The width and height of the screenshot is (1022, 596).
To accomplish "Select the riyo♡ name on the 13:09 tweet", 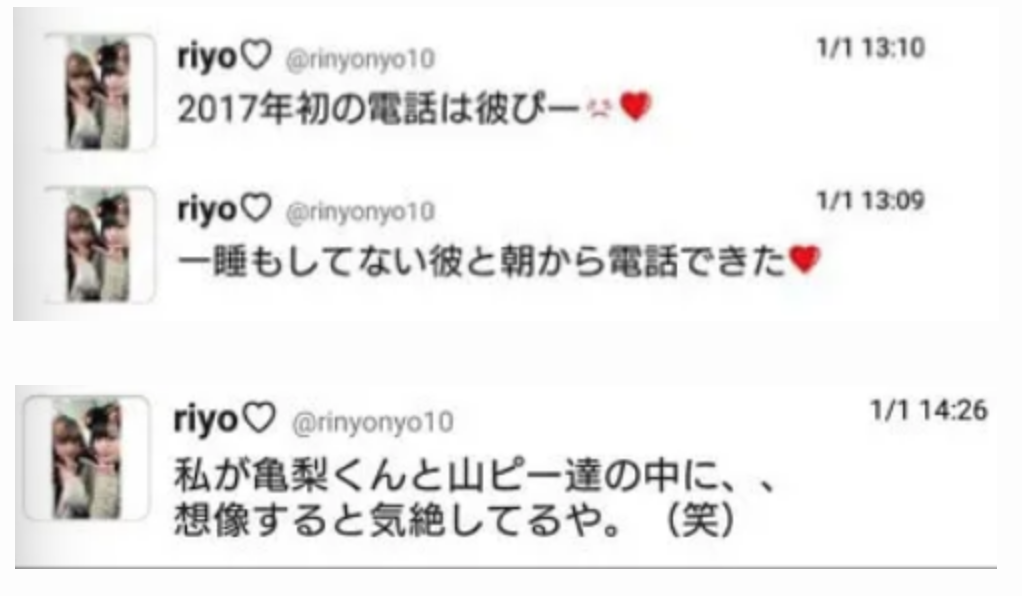I will point(224,209).
